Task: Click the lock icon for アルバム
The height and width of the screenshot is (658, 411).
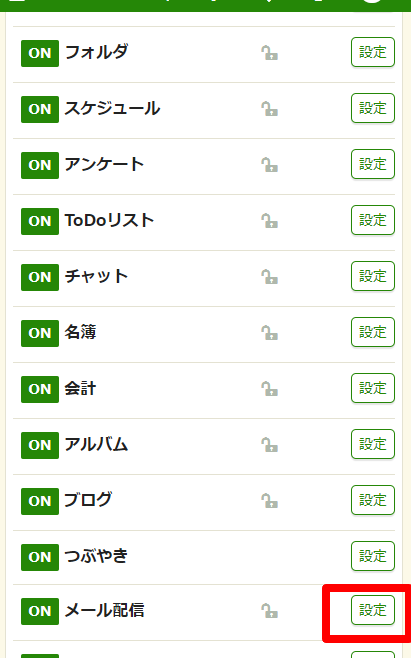Action: pos(270,445)
